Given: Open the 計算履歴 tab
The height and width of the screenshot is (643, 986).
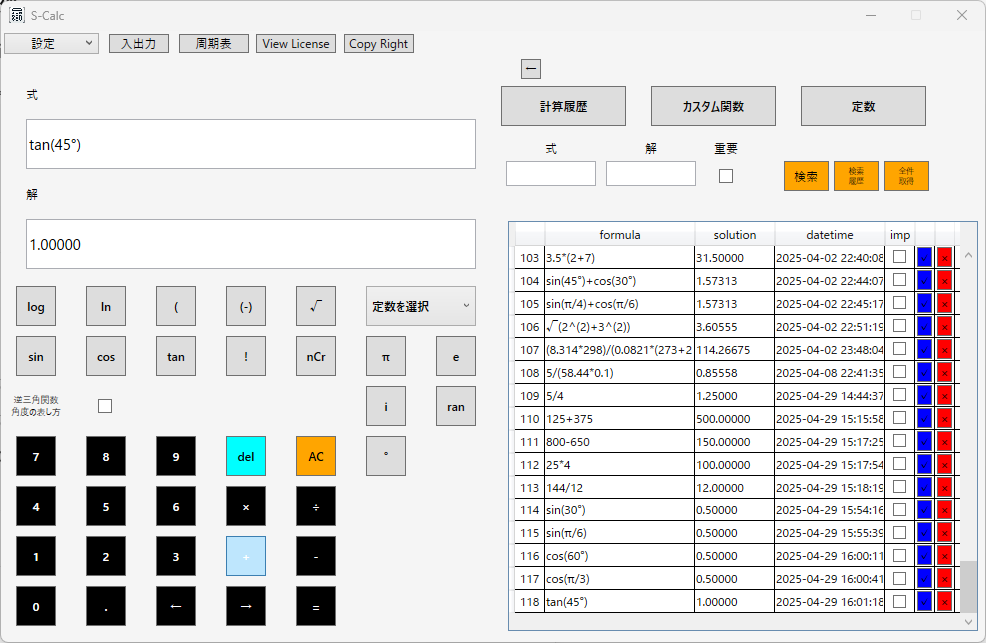Looking at the screenshot, I should click(x=563, y=106).
